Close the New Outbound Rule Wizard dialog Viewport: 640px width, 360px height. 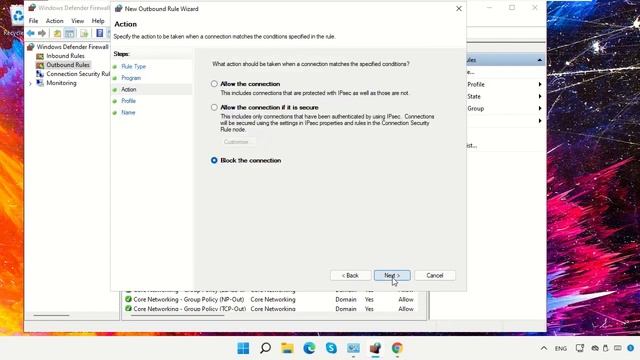click(x=459, y=9)
